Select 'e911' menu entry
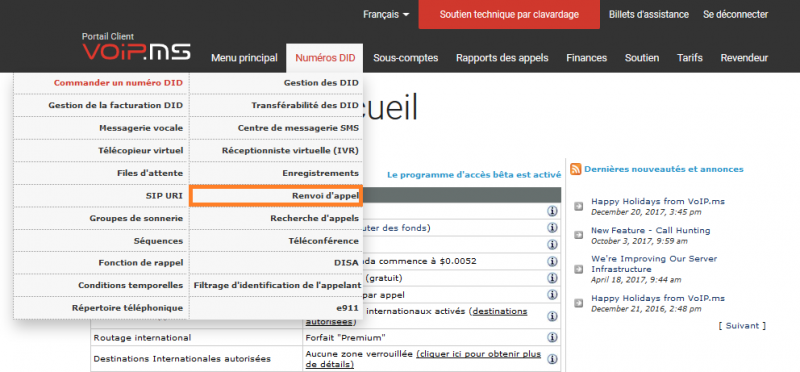This screenshot has height=372, width=800. pyautogui.click(x=276, y=308)
